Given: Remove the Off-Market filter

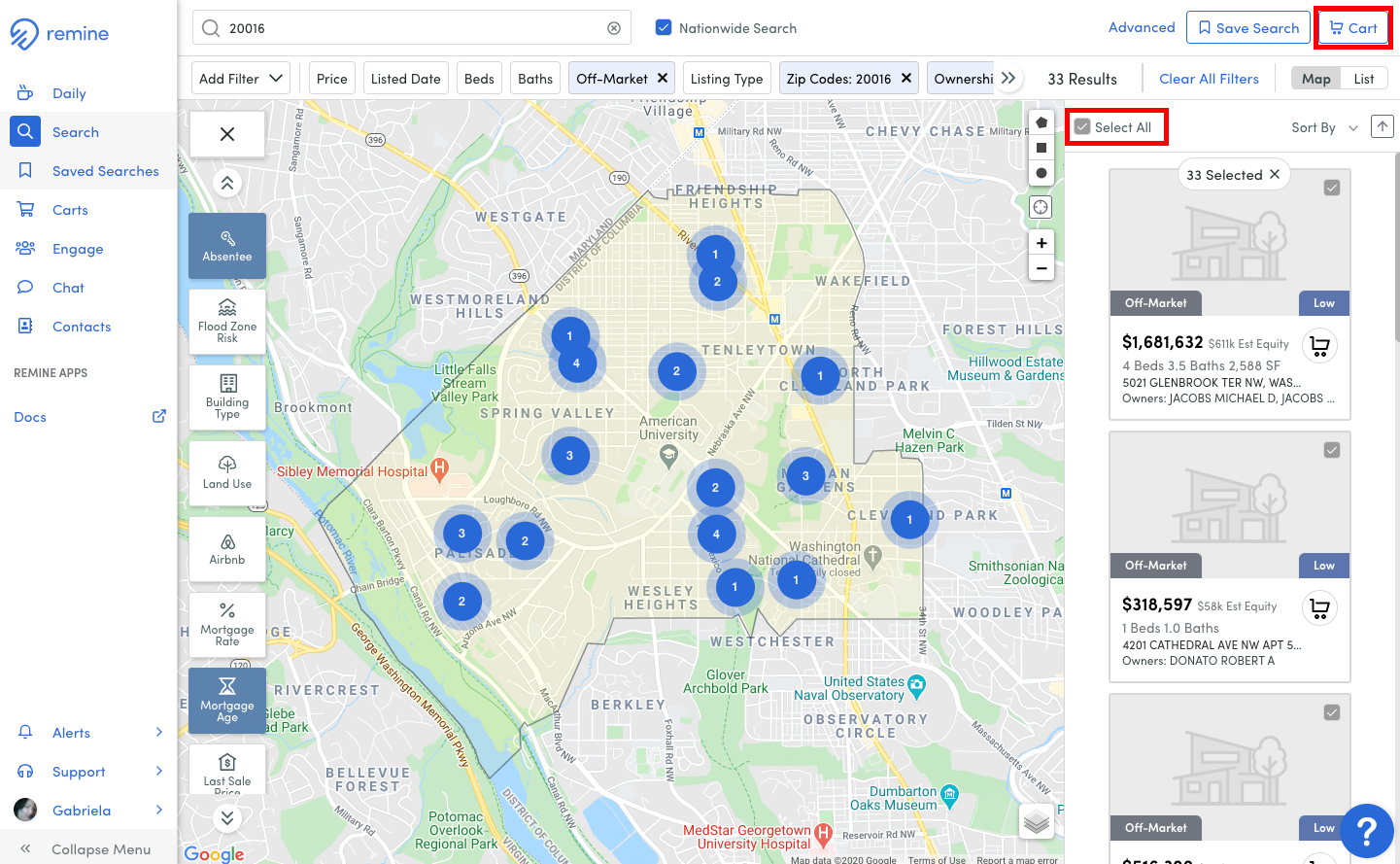Looking at the screenshot, I should tap(663, 78).
